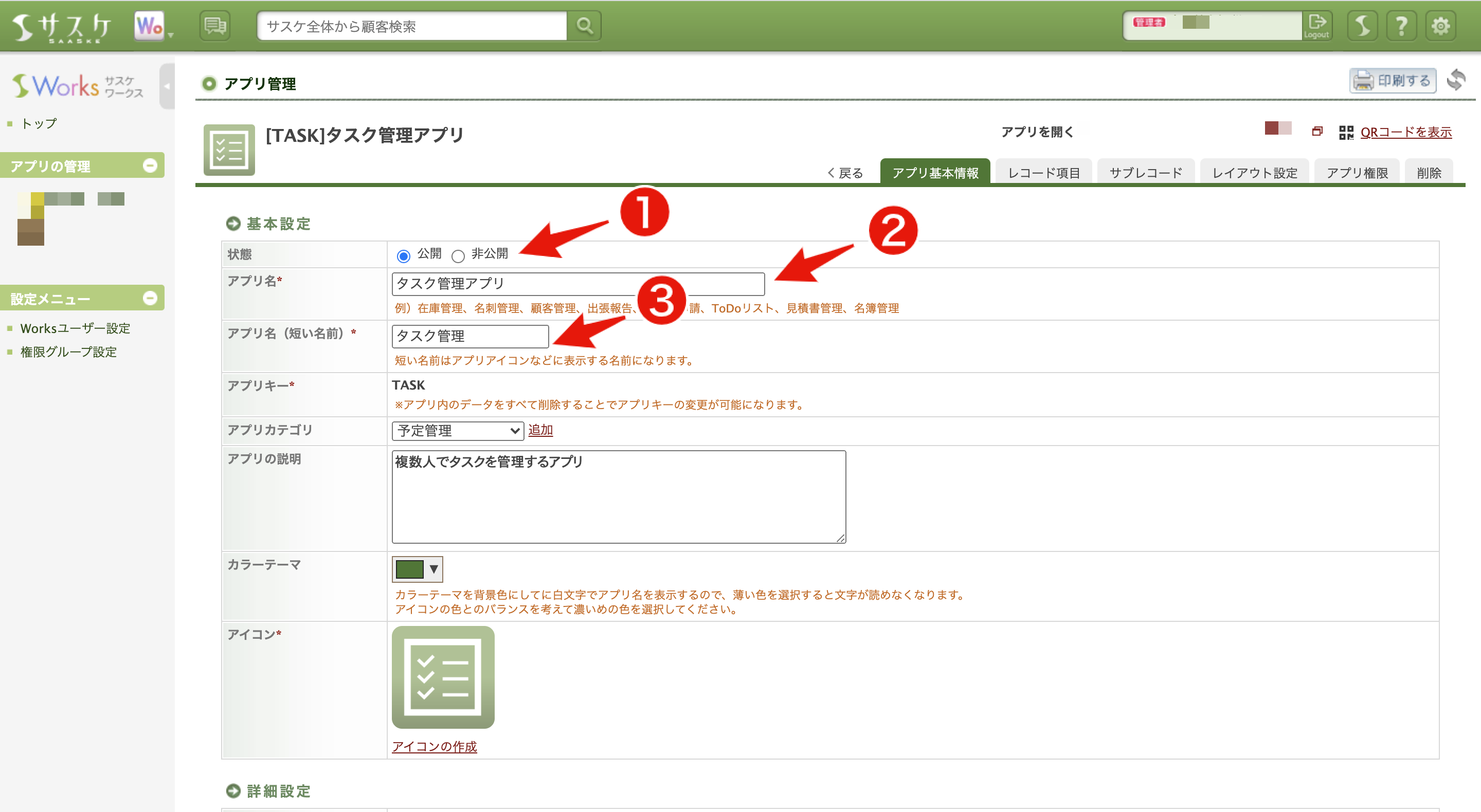Click the QR code icon

pyautogui.click(x=1345, y=133)
